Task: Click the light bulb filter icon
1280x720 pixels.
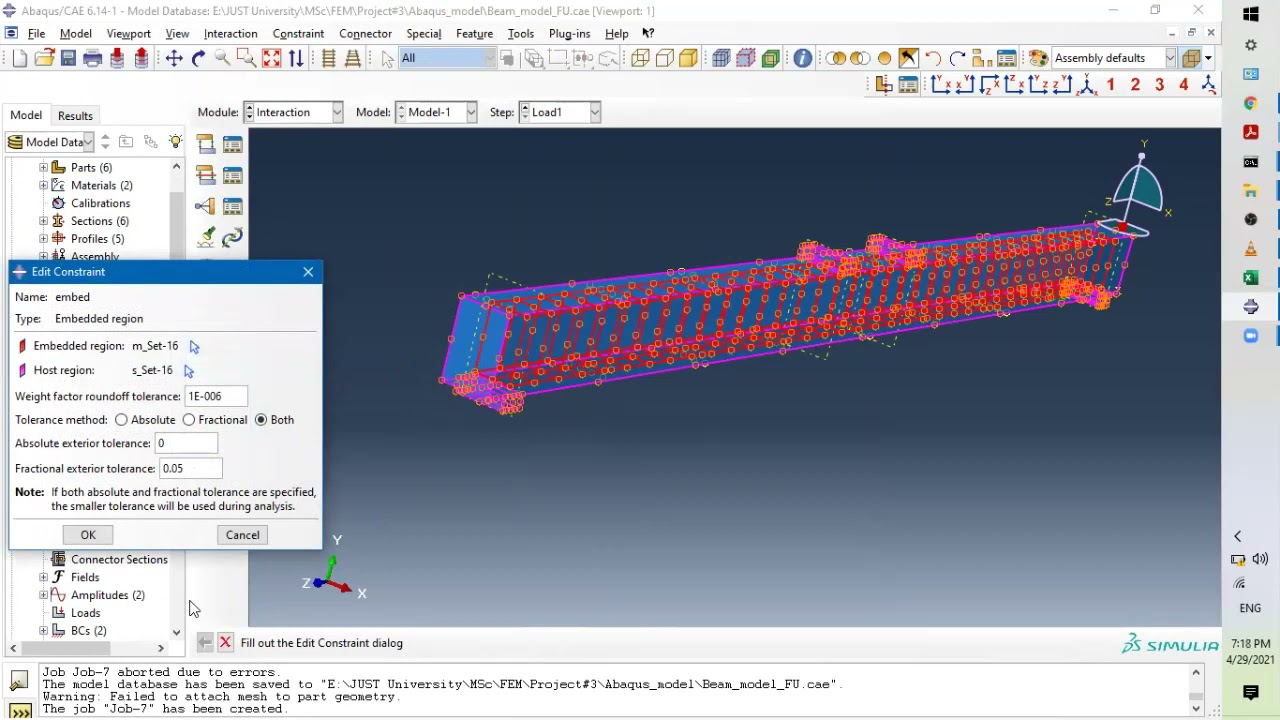Action: [x=175, y=141]
